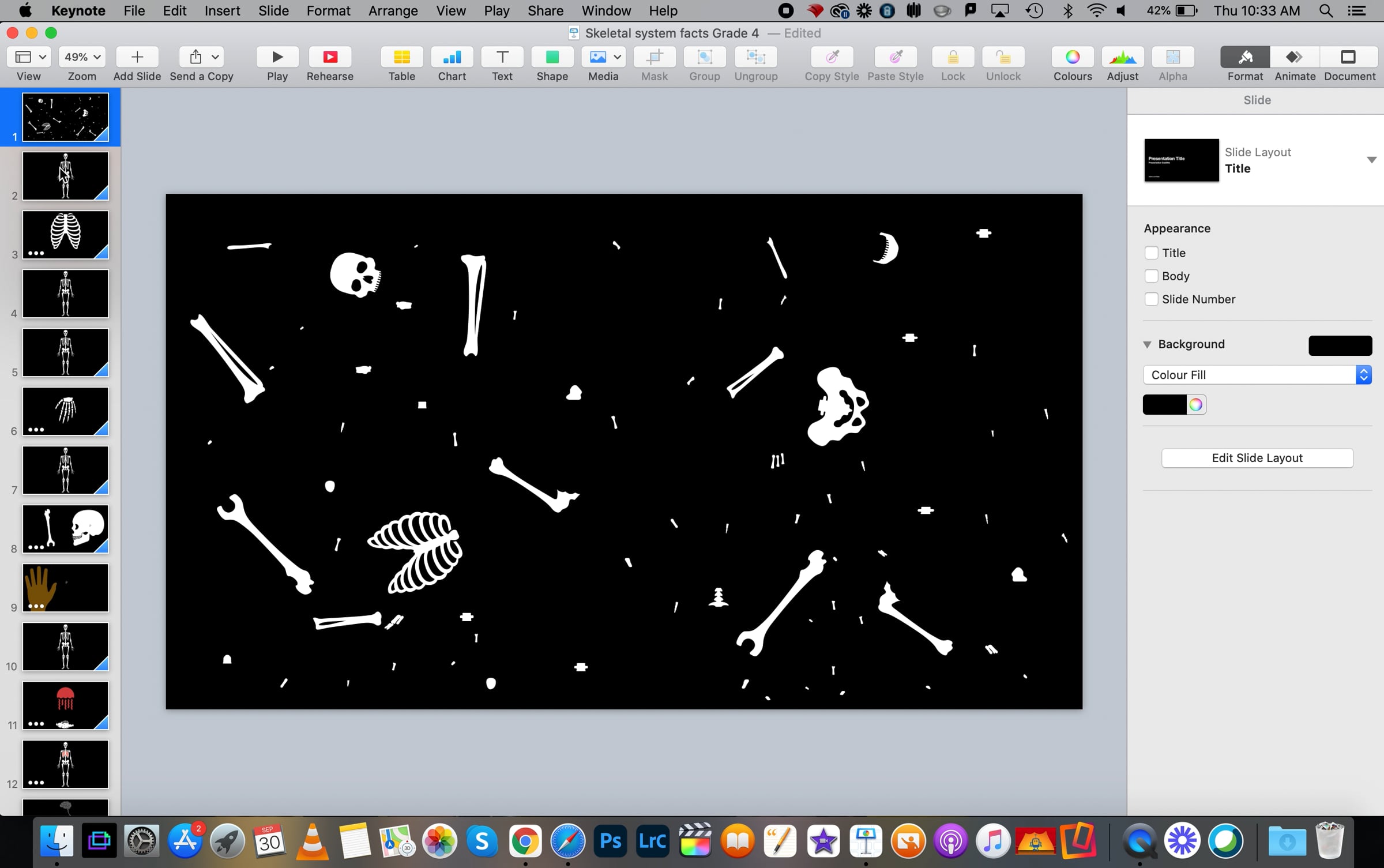Enable the Slide Number checkbox
Screen dimensions: 1384x868
(x=1151, y=299)
